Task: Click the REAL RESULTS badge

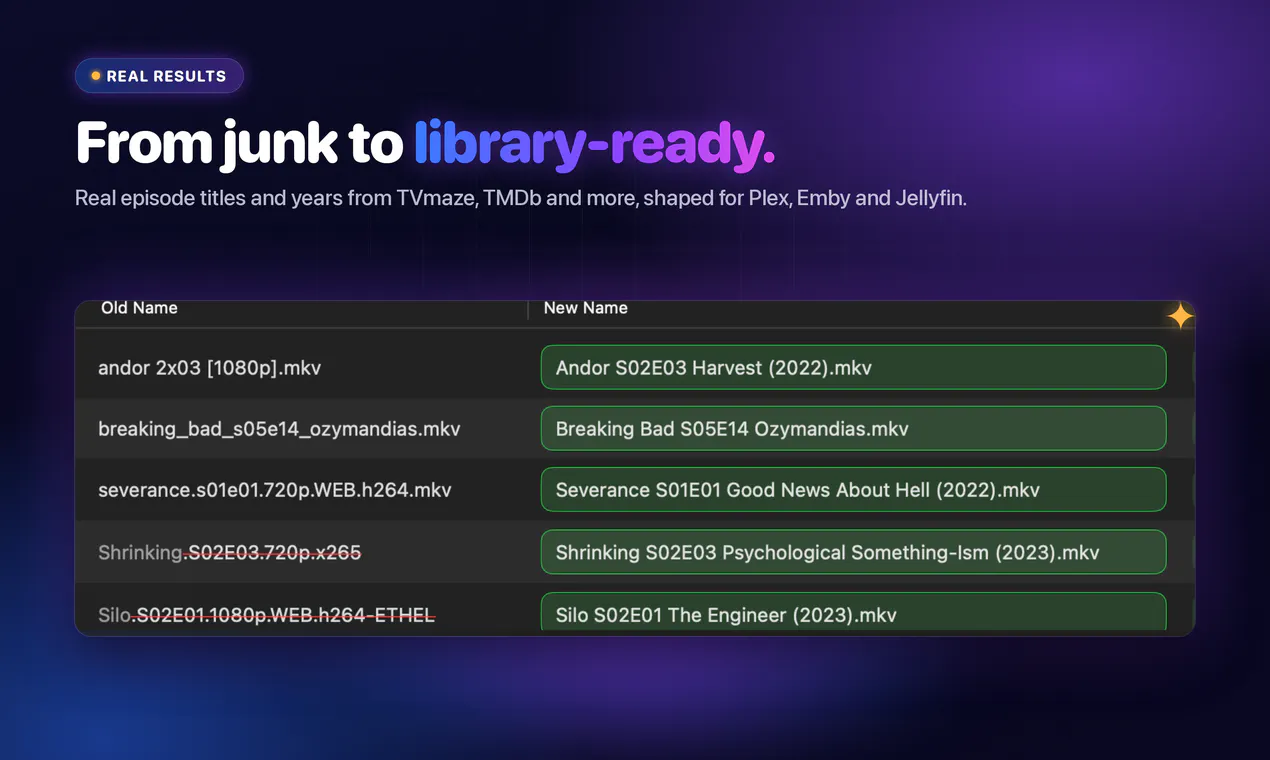Action: click(159, 76)
